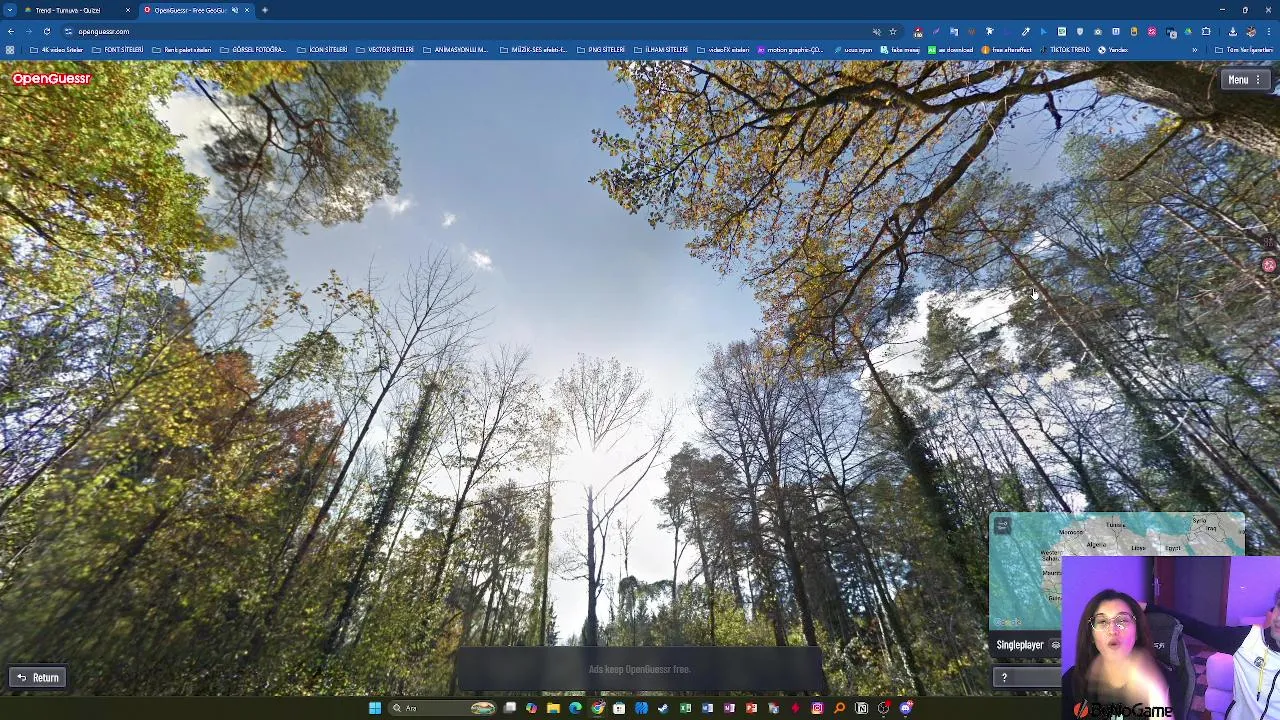Open the motion graphic bookmark
1280x720 pixels.
tap(790, 50)
